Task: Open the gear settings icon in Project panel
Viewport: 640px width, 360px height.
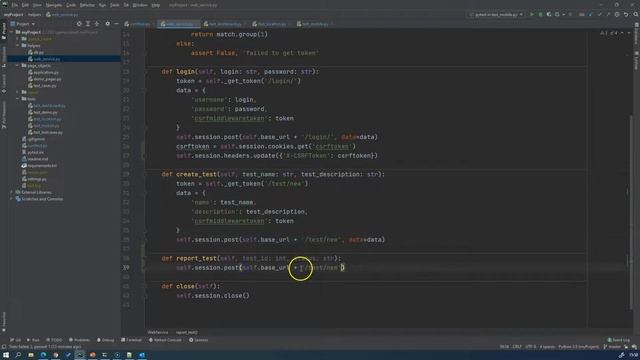Action: click(107, 24)
